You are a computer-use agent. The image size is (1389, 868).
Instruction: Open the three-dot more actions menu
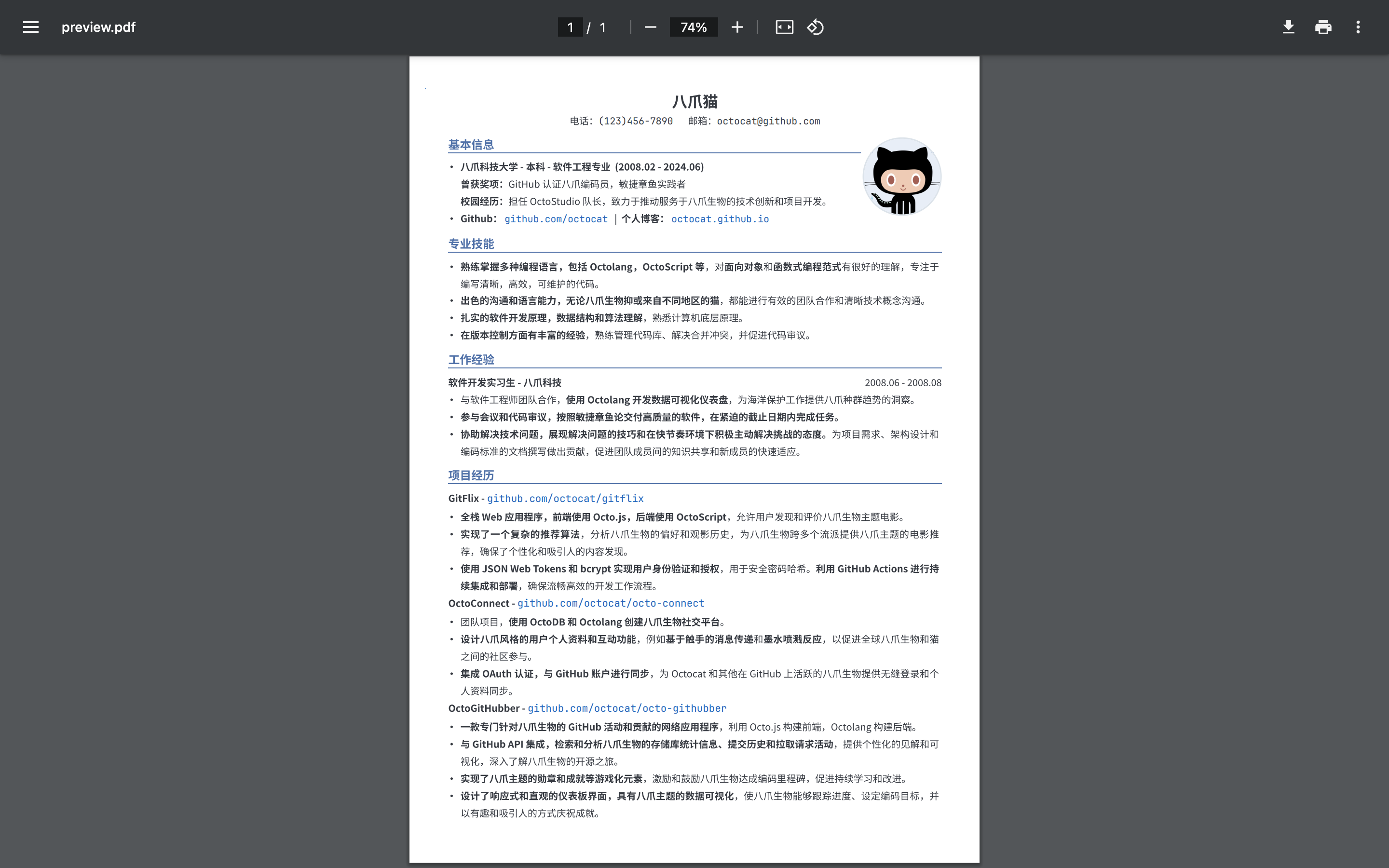point(1358,27)
